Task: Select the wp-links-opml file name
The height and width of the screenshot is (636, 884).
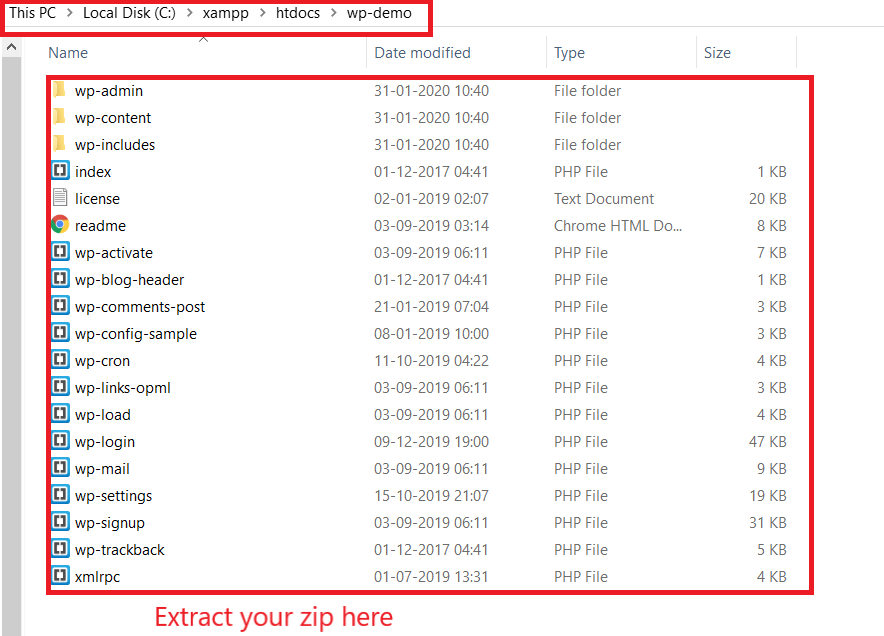Action: tap(123, 388)
